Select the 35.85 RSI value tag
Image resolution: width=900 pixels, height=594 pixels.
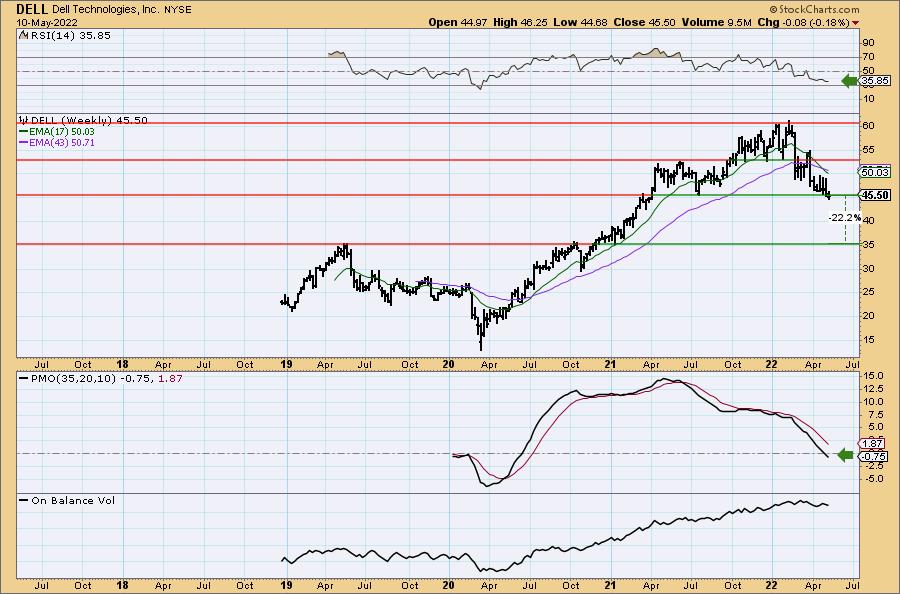coord(875,81)
